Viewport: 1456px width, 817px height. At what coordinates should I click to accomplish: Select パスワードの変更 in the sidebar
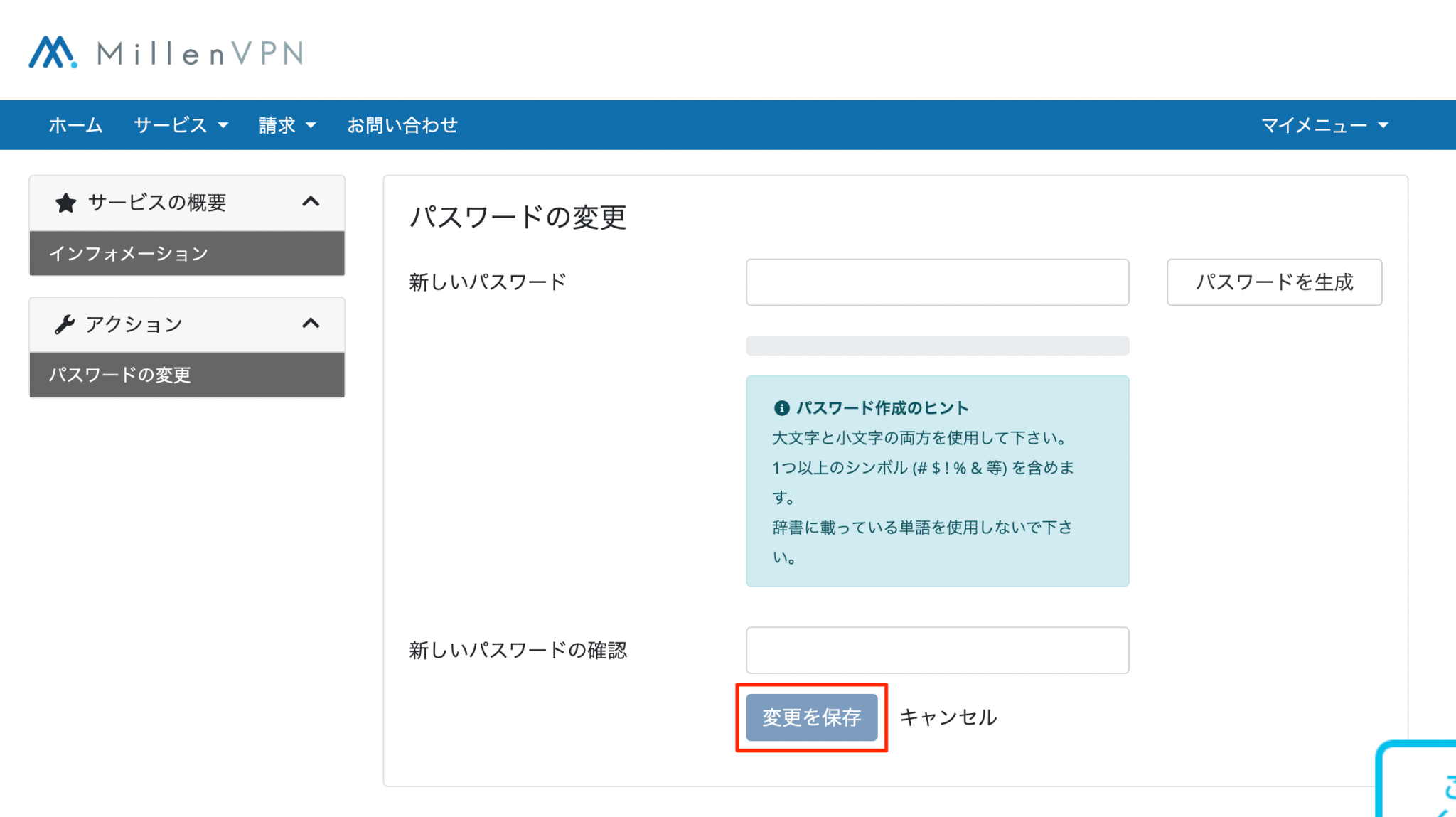tap(187, 375)
